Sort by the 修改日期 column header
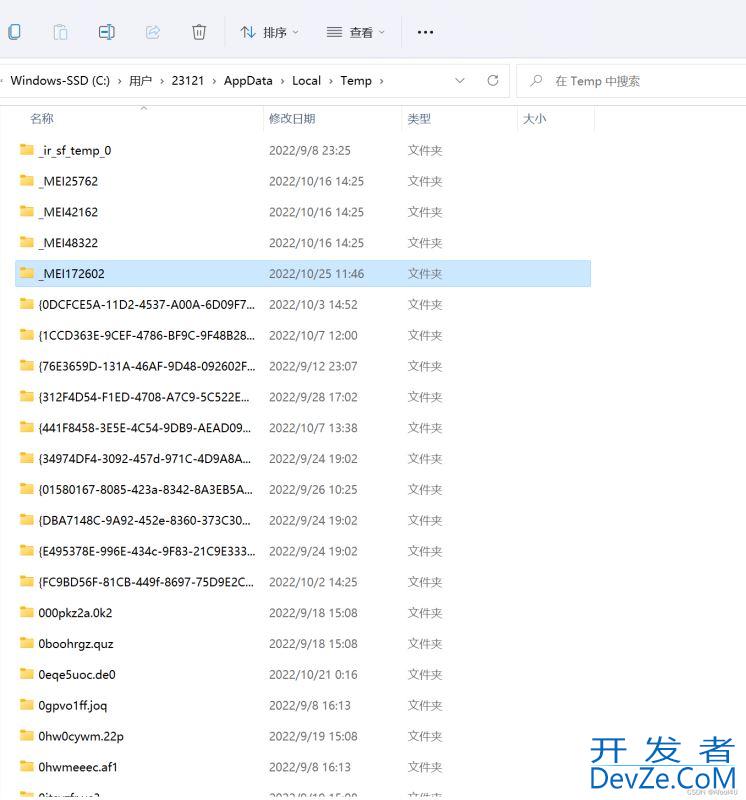This screenshot has height=800, width=746. click(292, 118)
